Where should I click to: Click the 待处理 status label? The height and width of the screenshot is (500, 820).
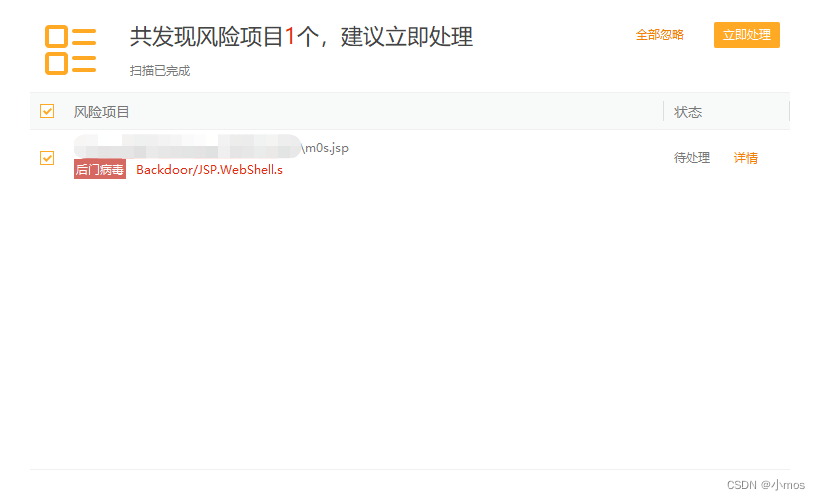pyautogui.click(x=692, y=158)
